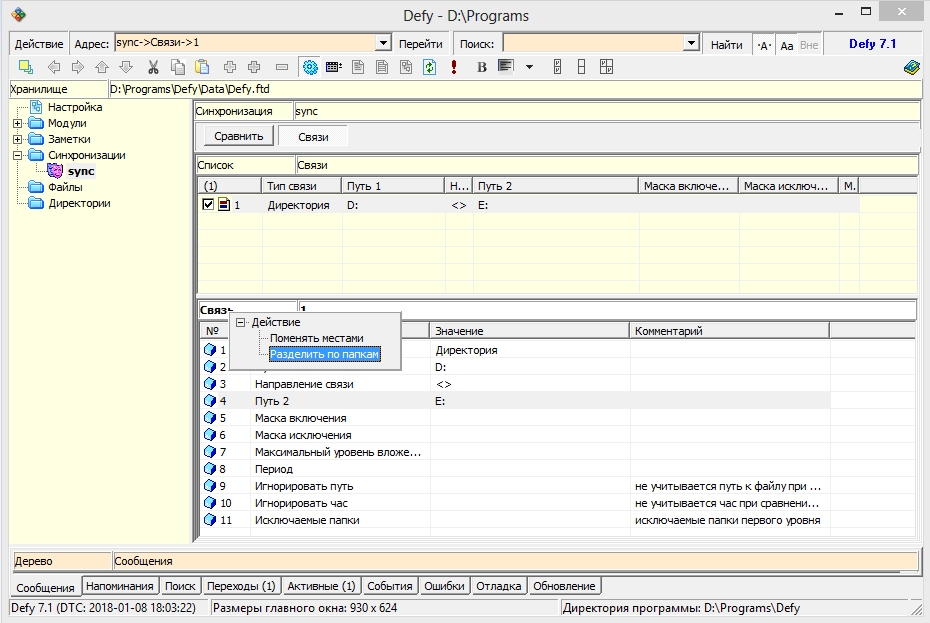Switch to the Активные (1) tab
Viewport: 930px width, 623px height.
pyautogui.click(x=321, y=586)
